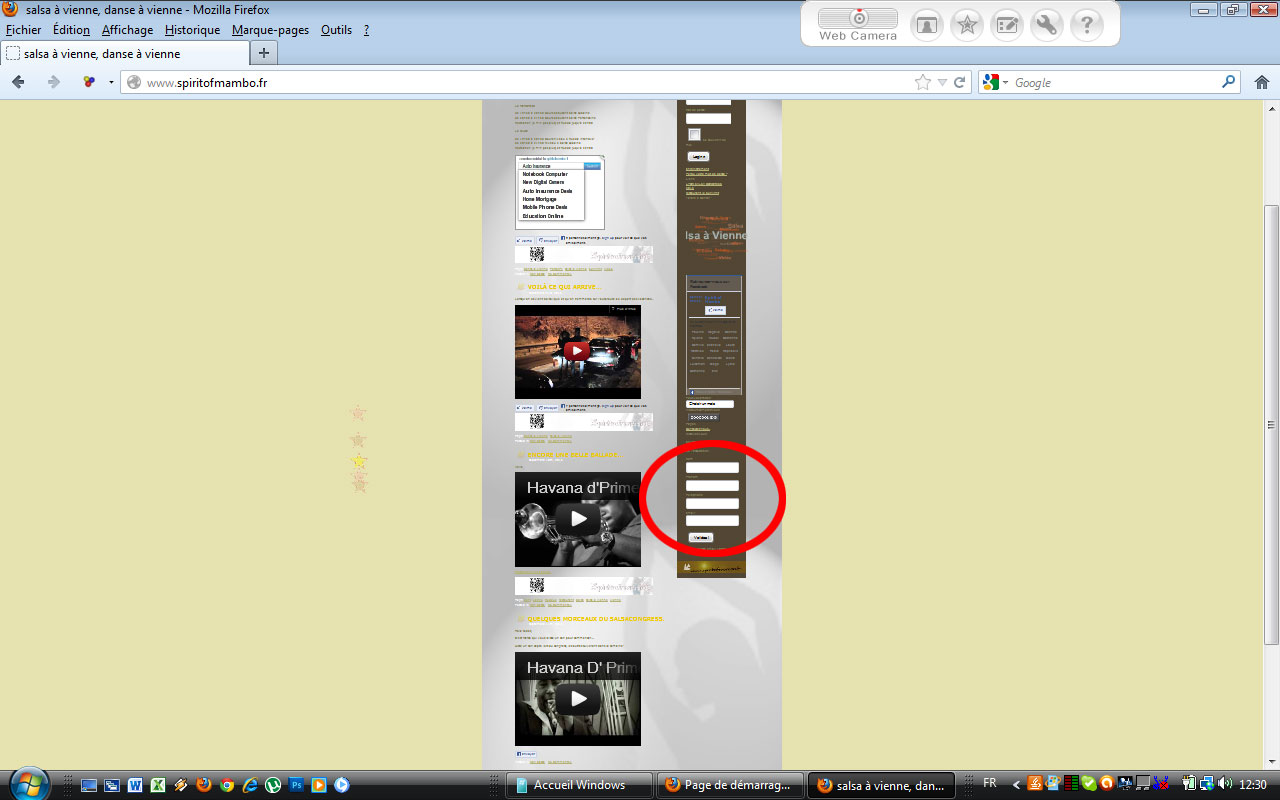Play the Havana d'Primera trumpet video
Viewport: 1280px width, 800px height.
pos(577,519)
